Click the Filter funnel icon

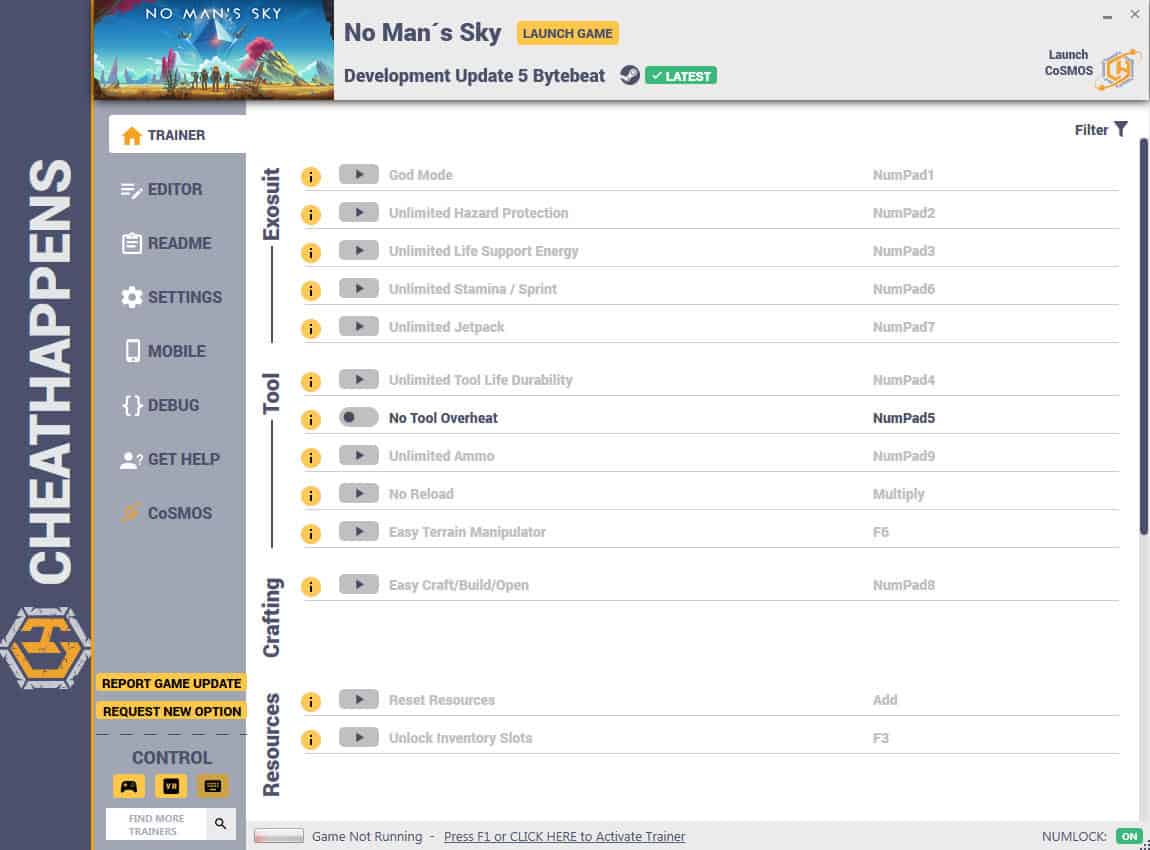pyautogui.click(x=1121, y=130)
